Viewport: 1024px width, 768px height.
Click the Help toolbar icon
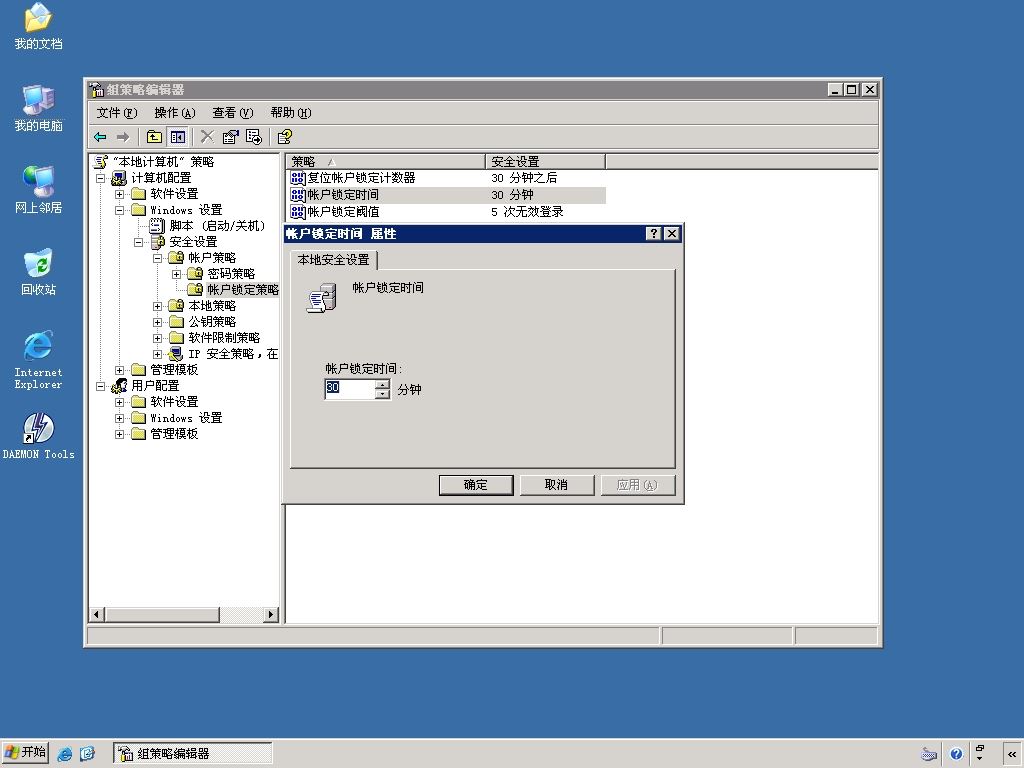click(285, 136)
